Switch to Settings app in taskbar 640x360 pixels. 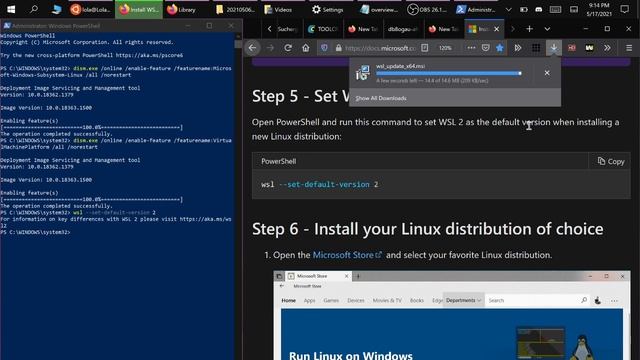[x=327, y=9]
